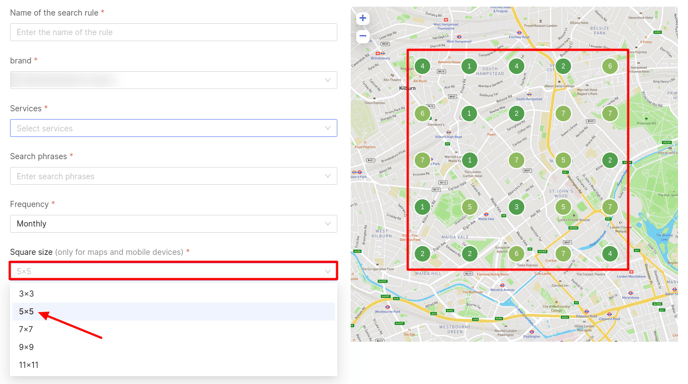Expand the Select services dropdown
Image resolution: width=688 pixels, height=384 pixels.
174,128
